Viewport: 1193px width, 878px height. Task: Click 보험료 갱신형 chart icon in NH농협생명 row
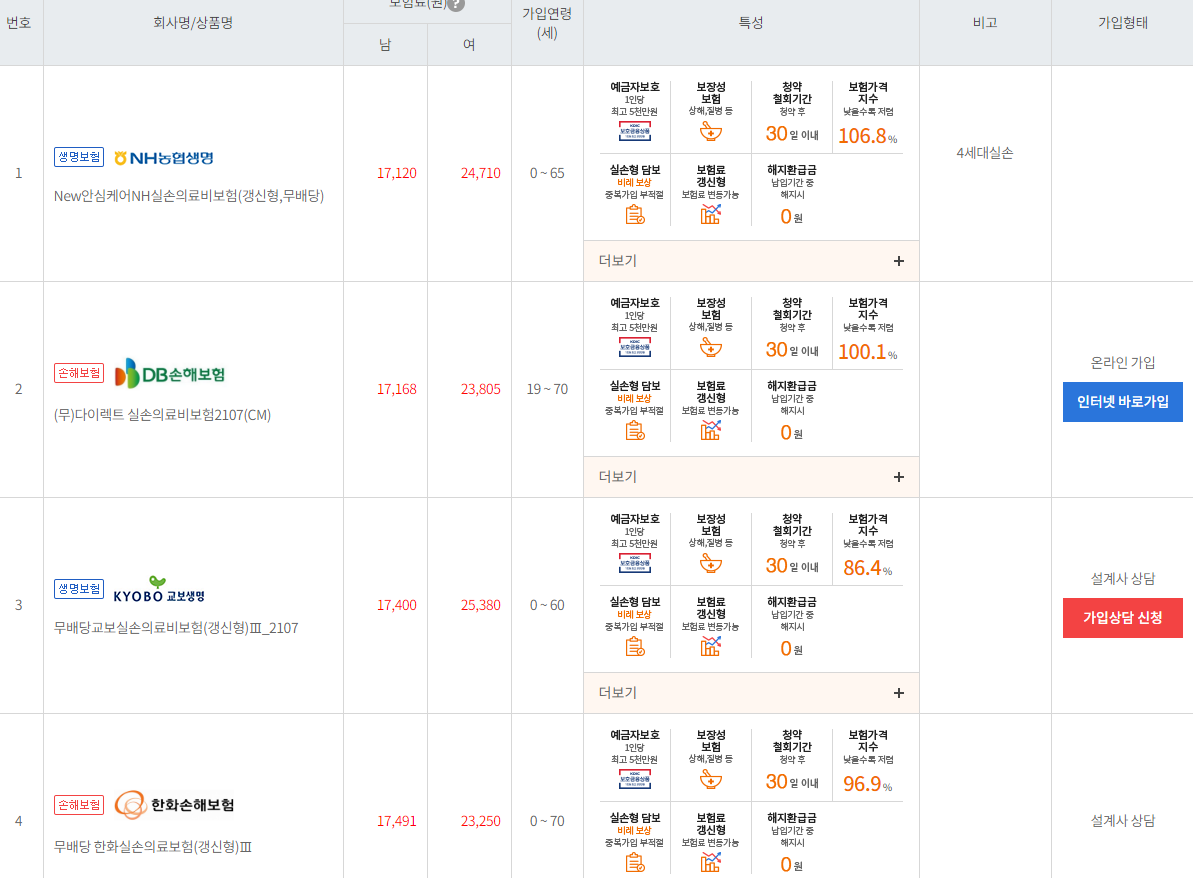711,215
